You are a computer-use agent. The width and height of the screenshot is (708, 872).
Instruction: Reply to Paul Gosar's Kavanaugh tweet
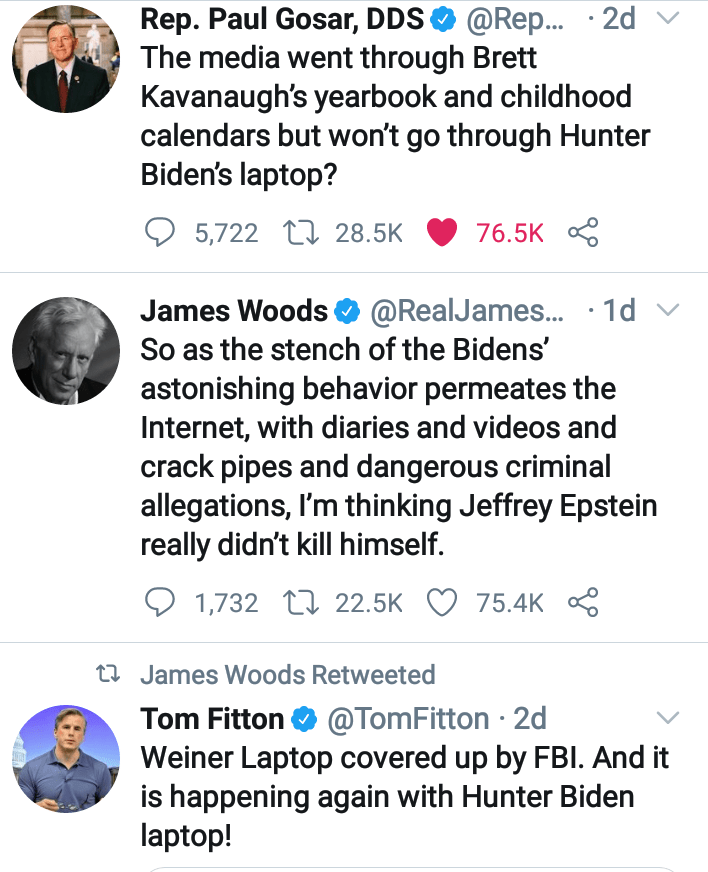161,233
